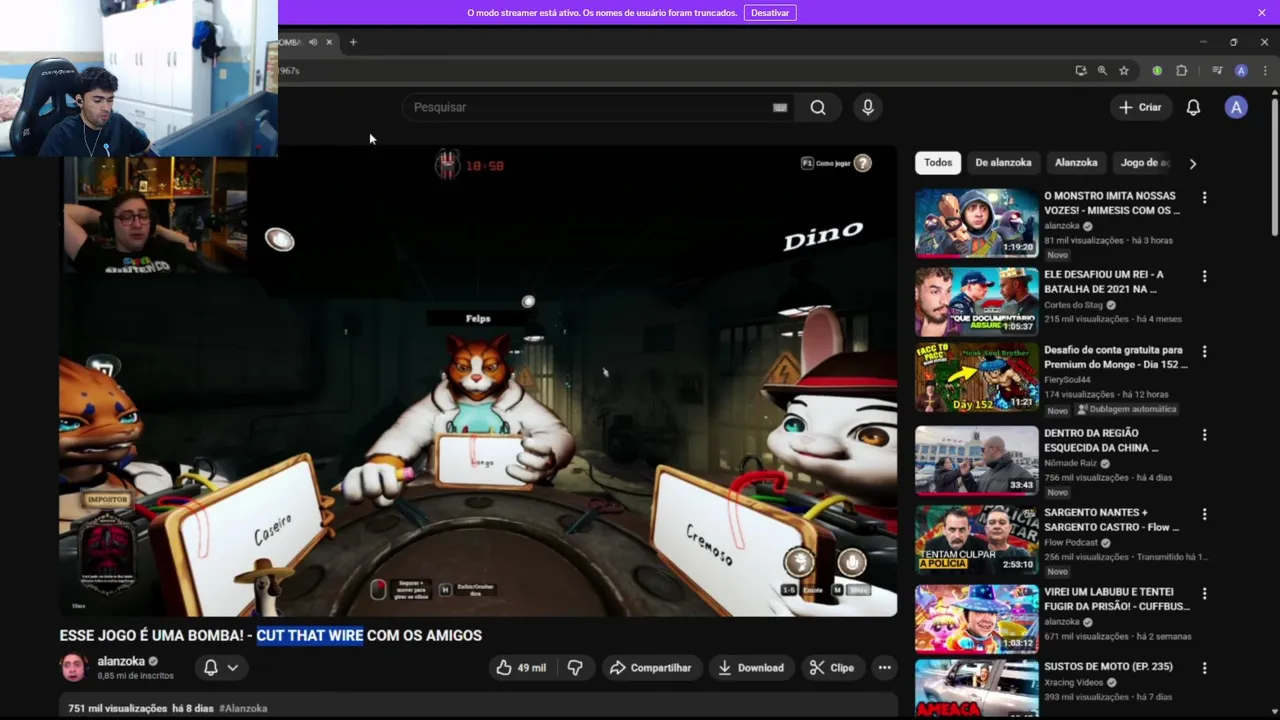Open a new browser tab with plus
Viewport: 1280px width, 720px height.
[x=353, y=42]
